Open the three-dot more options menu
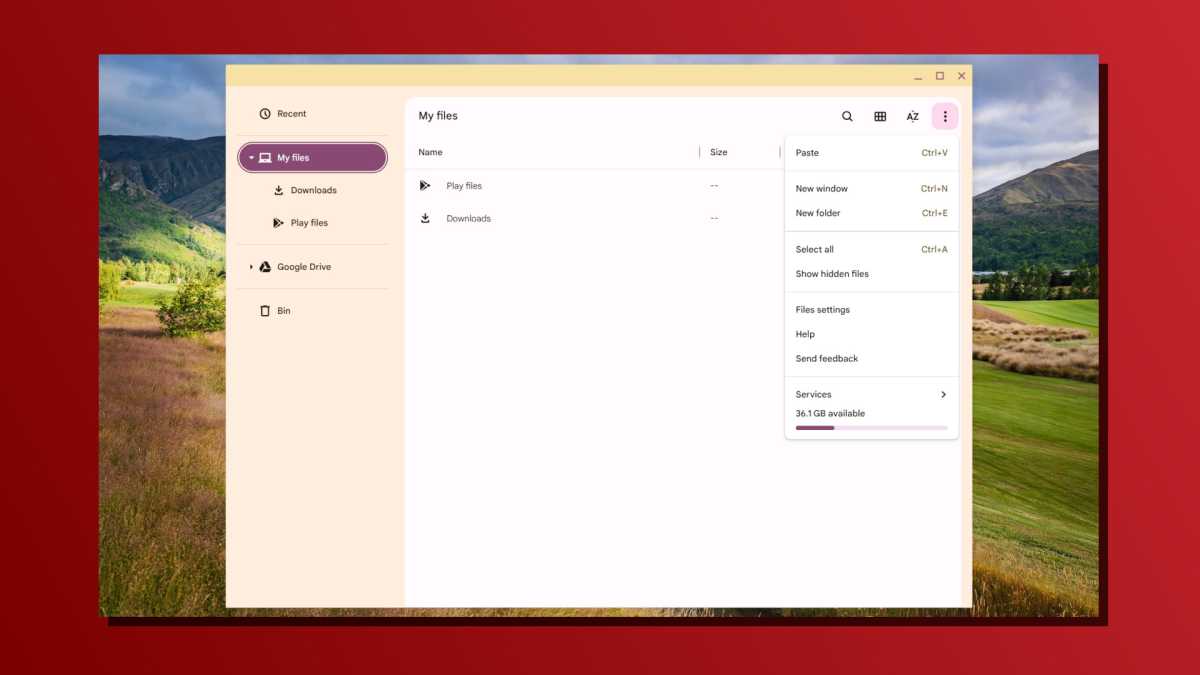This screenshot has width=1200, height=675. [945, 116]
